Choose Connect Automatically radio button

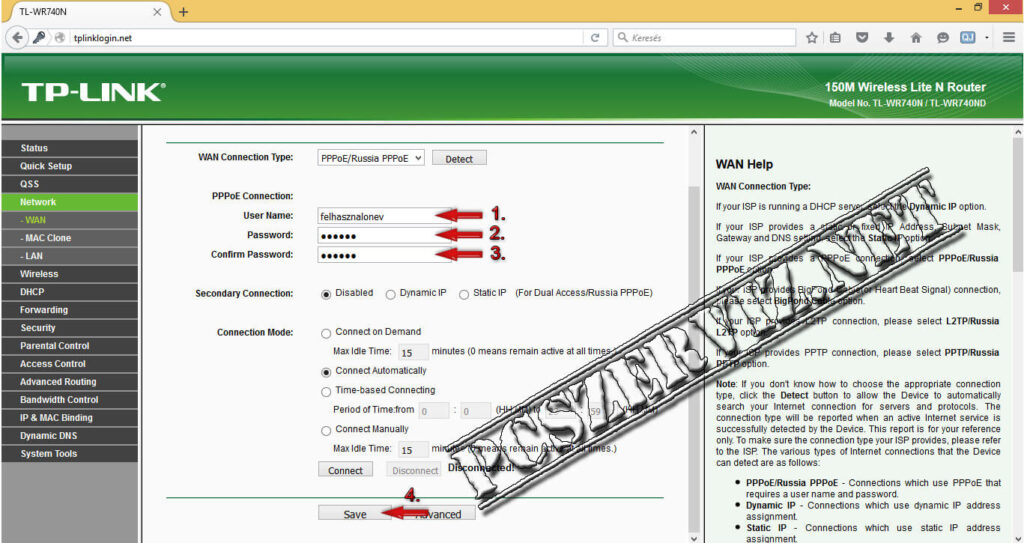tap(326, 372)
